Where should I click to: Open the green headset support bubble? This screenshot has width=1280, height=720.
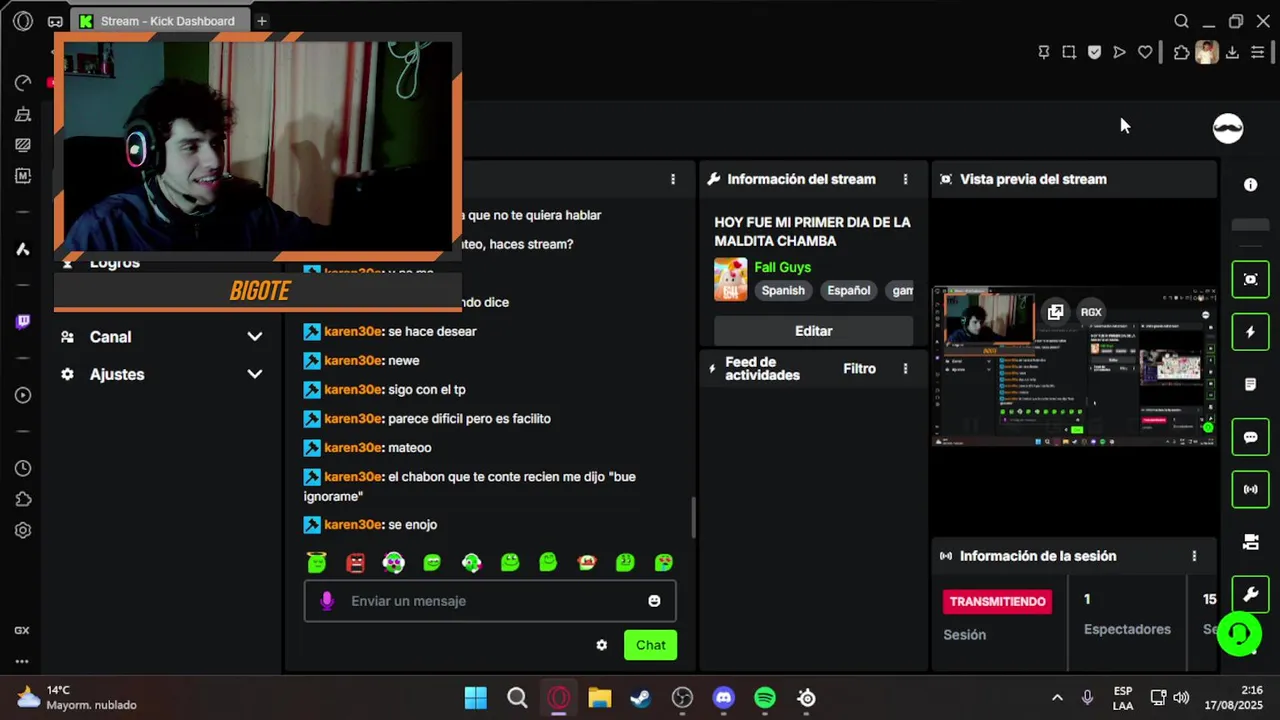point(1240,635)
